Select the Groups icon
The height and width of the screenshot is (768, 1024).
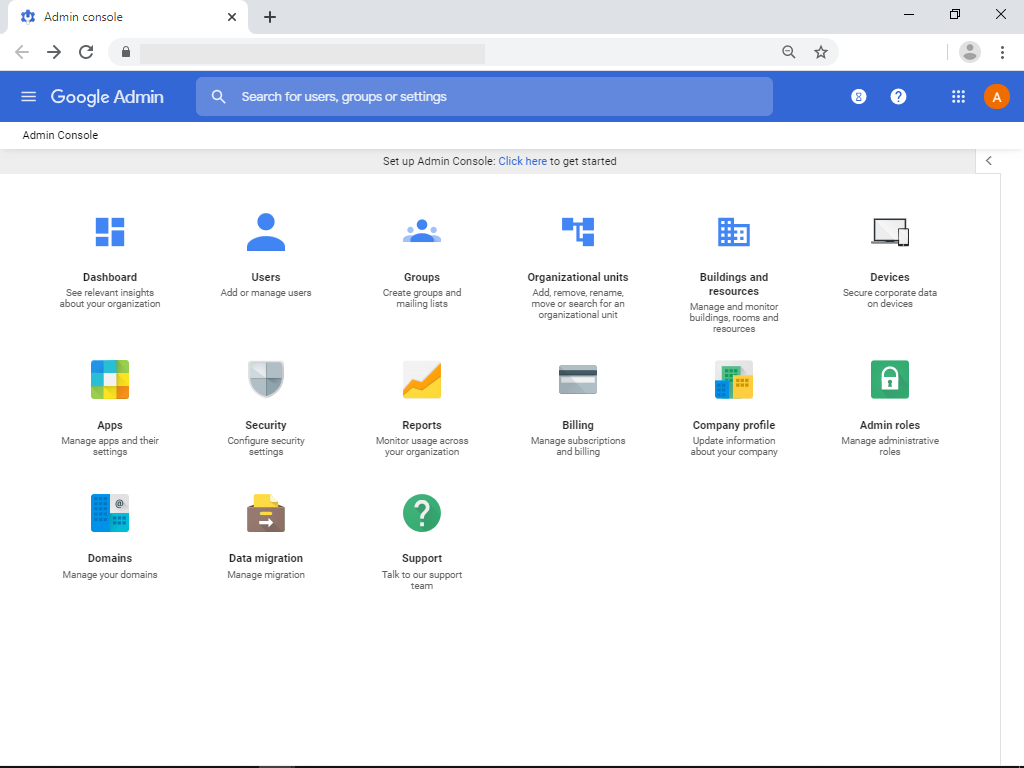(422, 231)
